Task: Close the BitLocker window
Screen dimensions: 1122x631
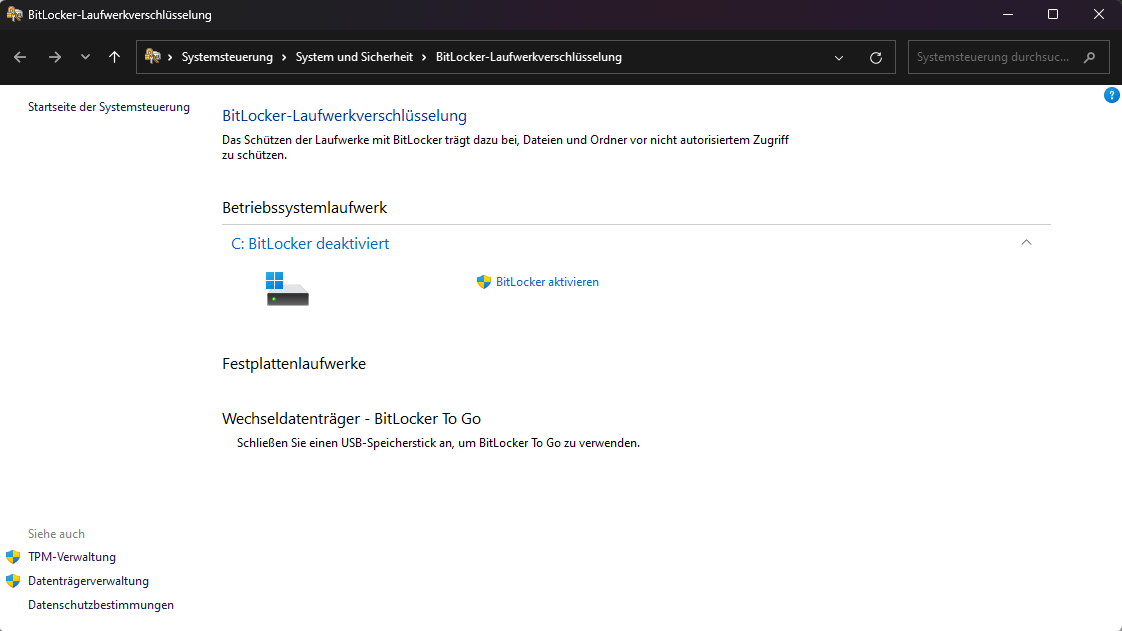Action: (x=1098, y=14)
